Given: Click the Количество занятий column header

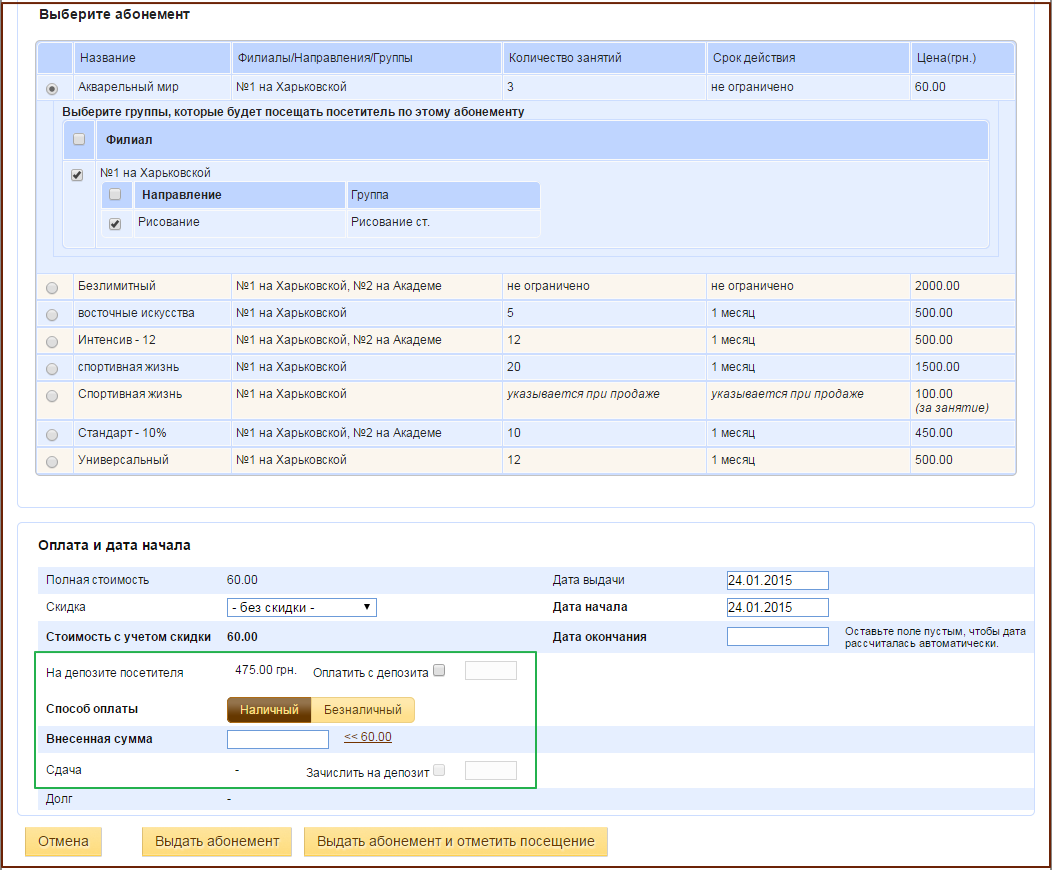Looking at the screenshot, I should (604, 58).
